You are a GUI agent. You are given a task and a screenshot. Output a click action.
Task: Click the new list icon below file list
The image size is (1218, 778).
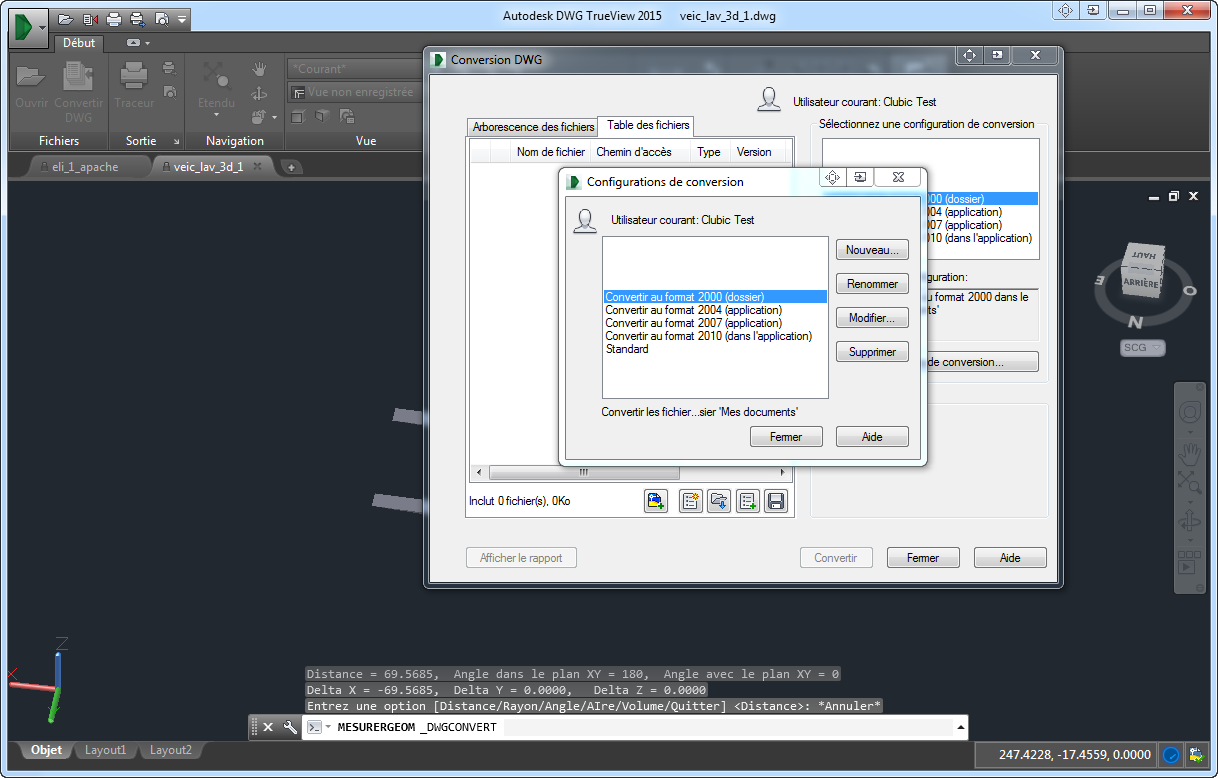click(x=690, y=501)
